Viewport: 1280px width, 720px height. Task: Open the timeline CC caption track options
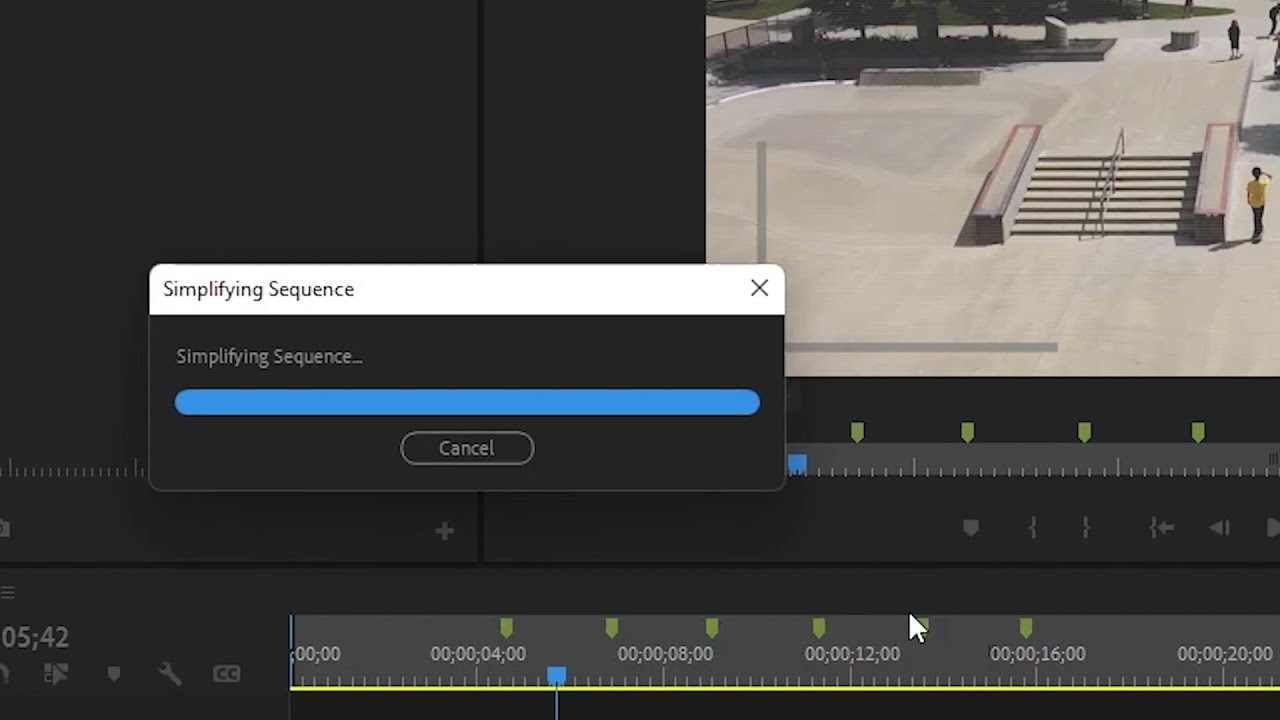[x=227, y=675]
